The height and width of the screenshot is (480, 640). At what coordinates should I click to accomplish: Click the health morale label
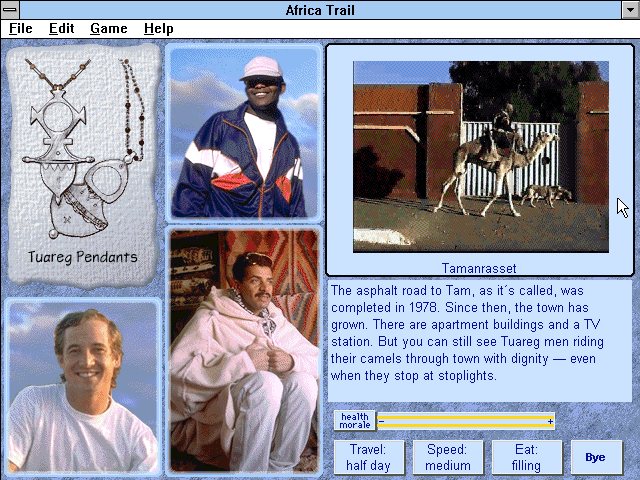tap(355, 420)
